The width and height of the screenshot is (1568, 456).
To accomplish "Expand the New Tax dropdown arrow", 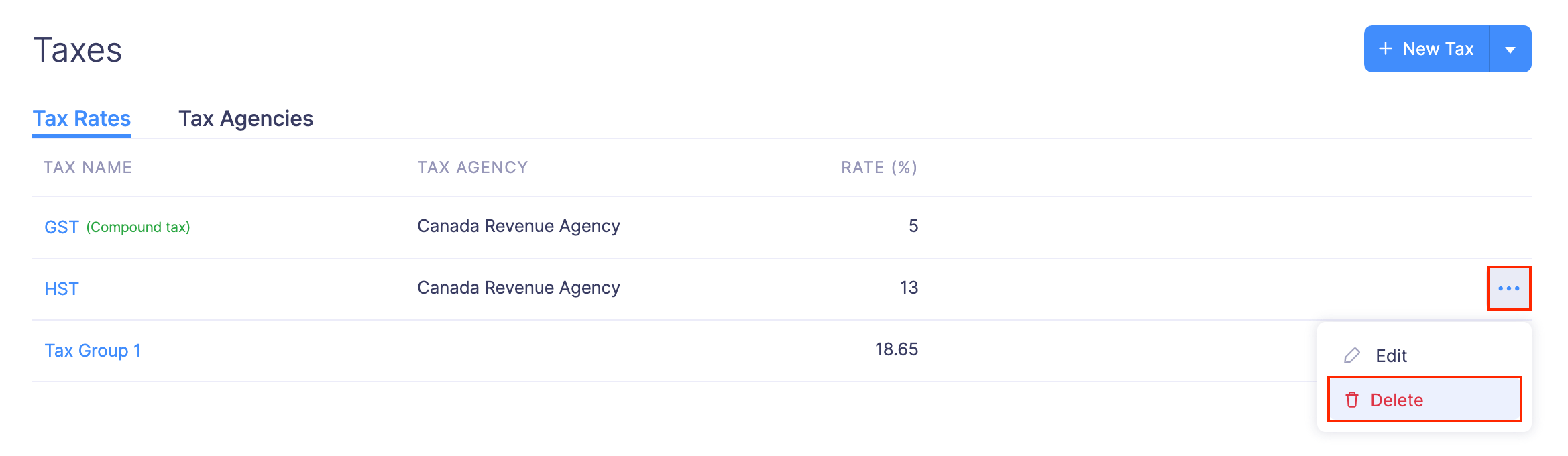I will pyautogui.click(x=1510, y=50).
